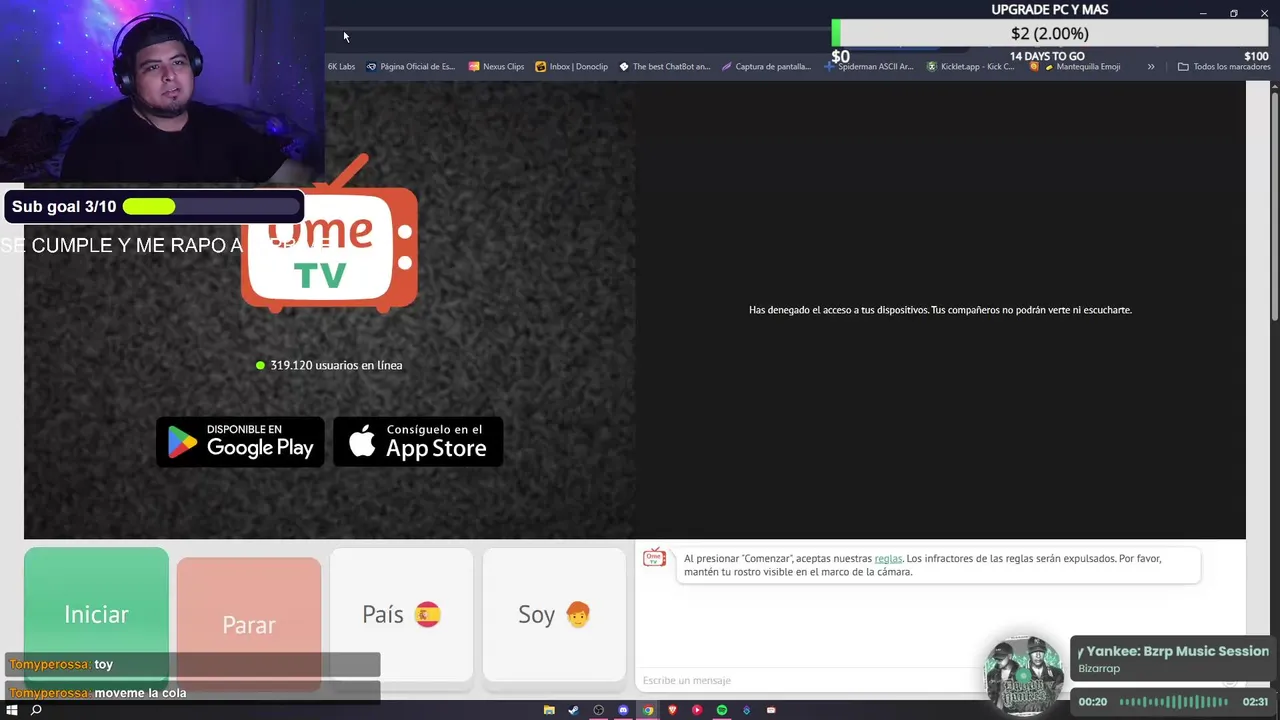Open the 6K Labs bookmark

click(341, 66)
